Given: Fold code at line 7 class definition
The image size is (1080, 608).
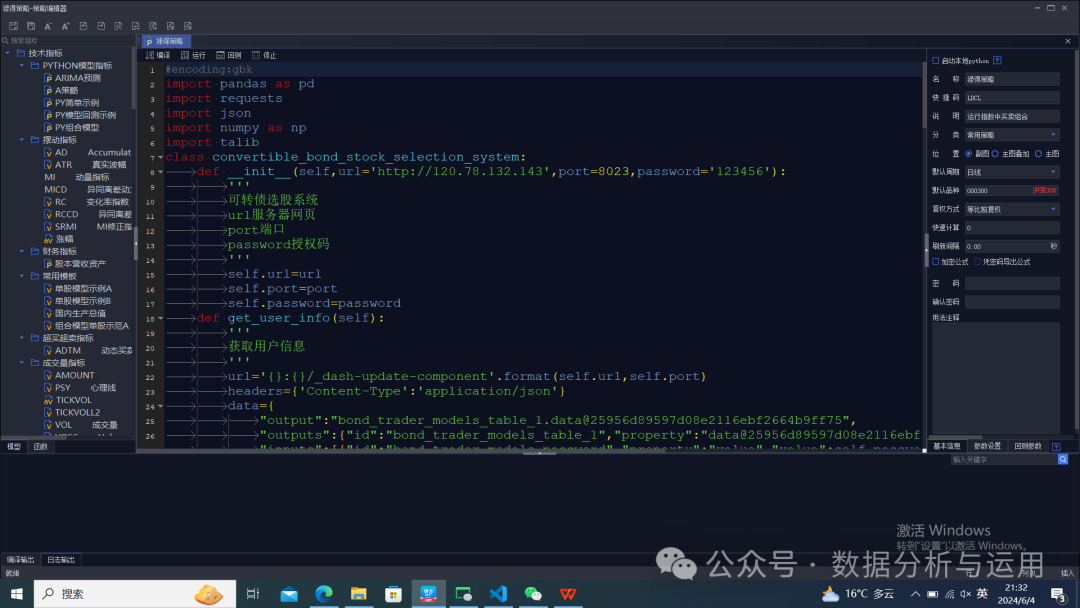Looking at the screenshot, I should [160, 157].
